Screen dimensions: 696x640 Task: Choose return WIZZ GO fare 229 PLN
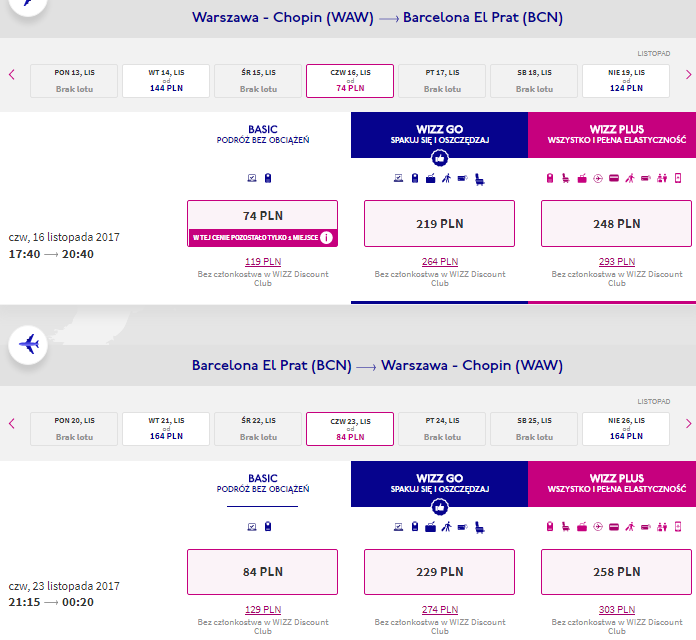tap(439, 572)
